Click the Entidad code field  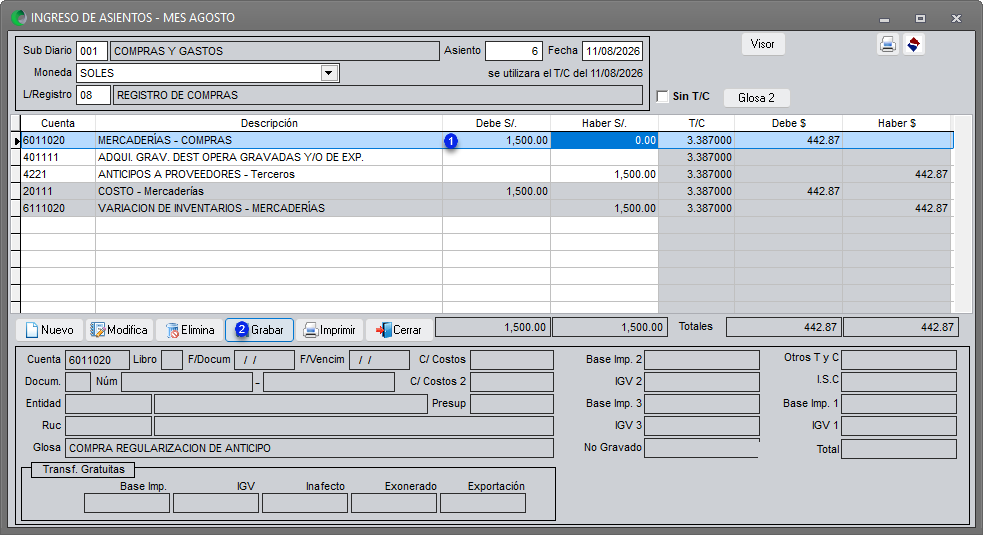108,404
